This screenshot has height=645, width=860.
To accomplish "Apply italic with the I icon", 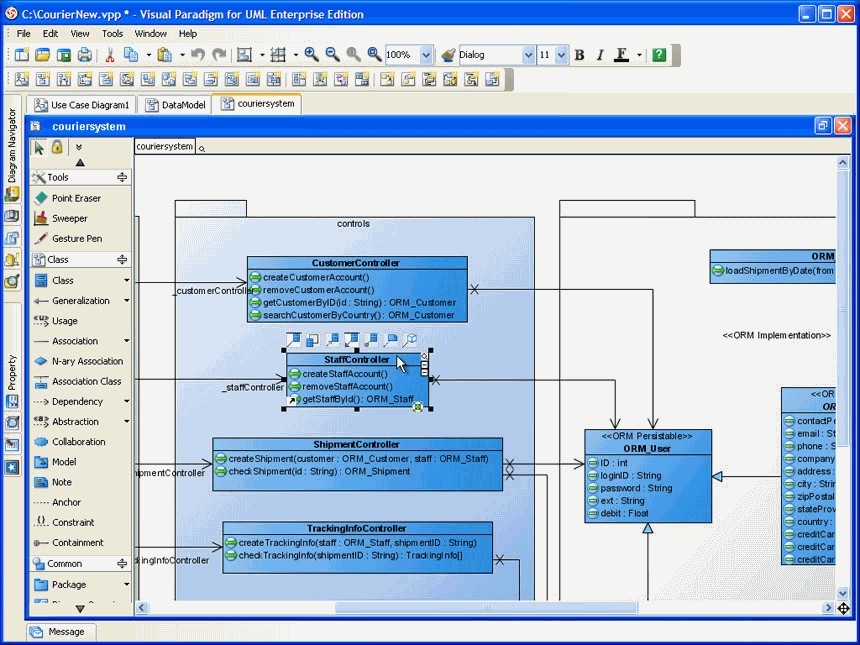I will (600, 54).
